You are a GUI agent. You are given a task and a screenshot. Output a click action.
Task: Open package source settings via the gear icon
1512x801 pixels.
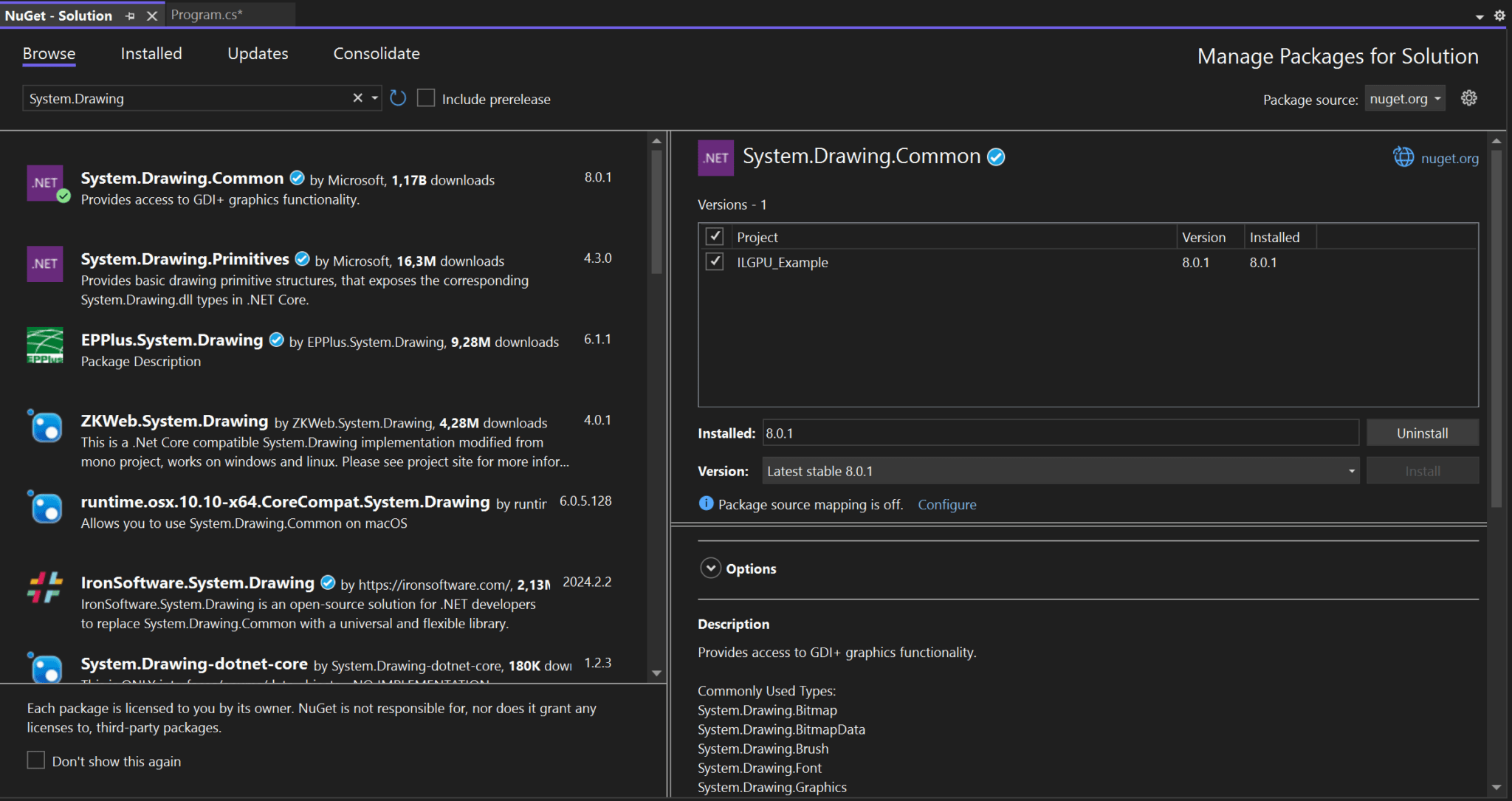coord(1468,97)
